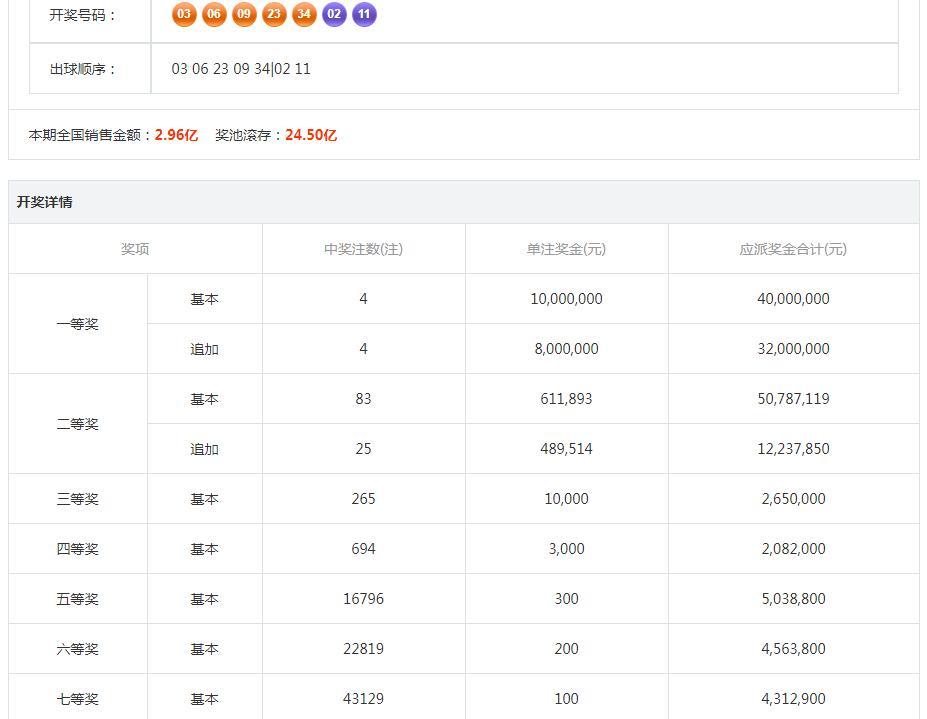Click the 单注奖金(元) column header
This screenshot has width=927, height=719.
click(566, 249)
